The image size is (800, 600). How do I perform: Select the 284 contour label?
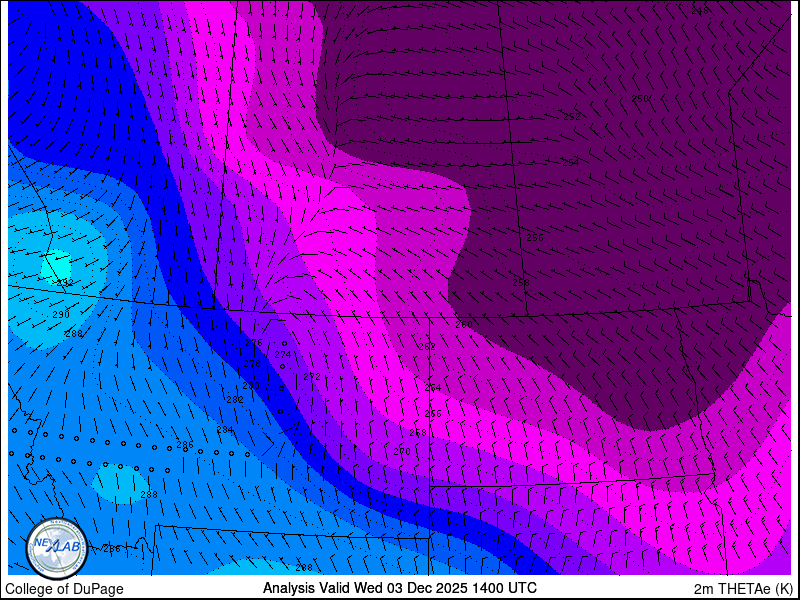click(225, 430)
